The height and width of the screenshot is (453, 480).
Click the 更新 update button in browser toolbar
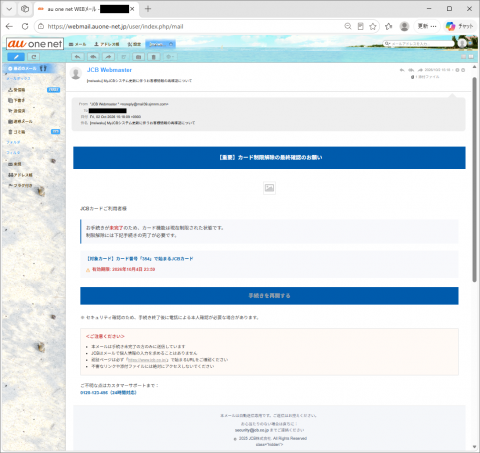tap(427, 26)
